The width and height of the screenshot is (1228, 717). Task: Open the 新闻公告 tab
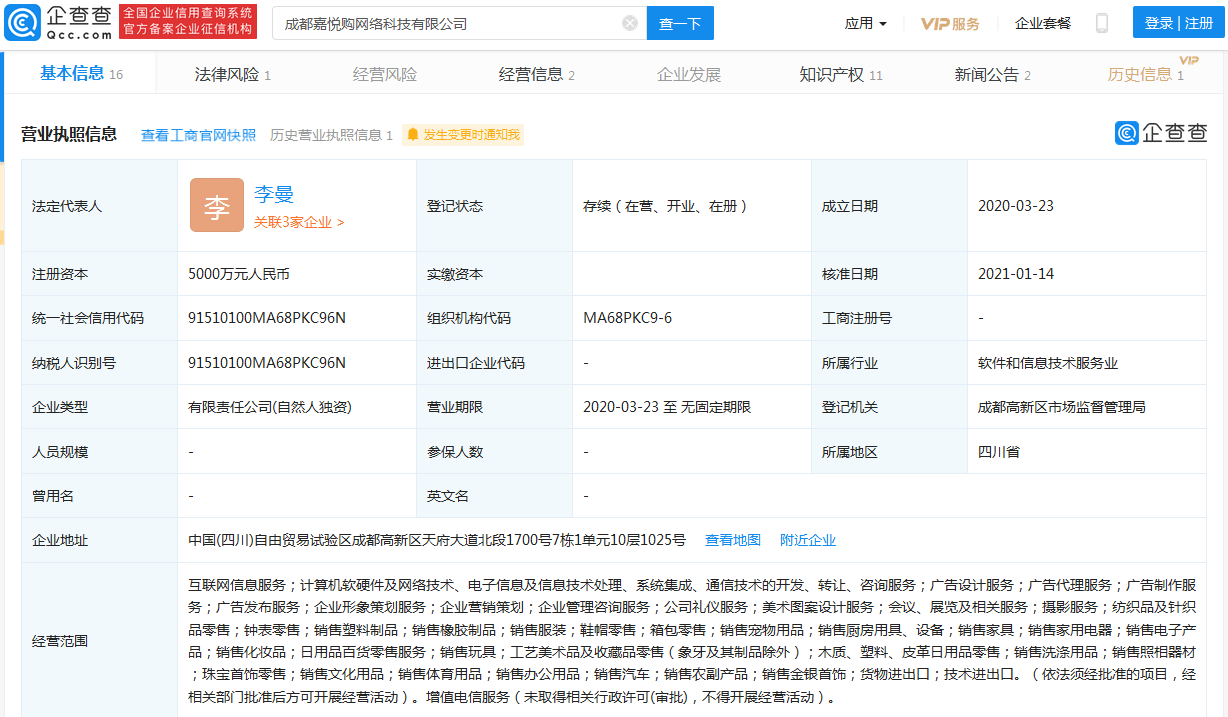click(986, 72)
